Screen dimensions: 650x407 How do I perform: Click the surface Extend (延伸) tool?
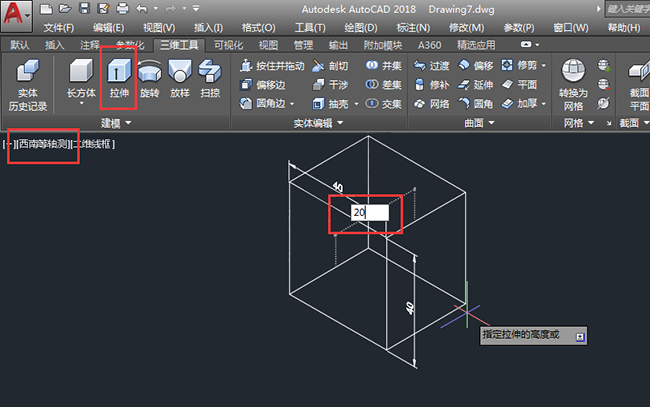(475, 85)
